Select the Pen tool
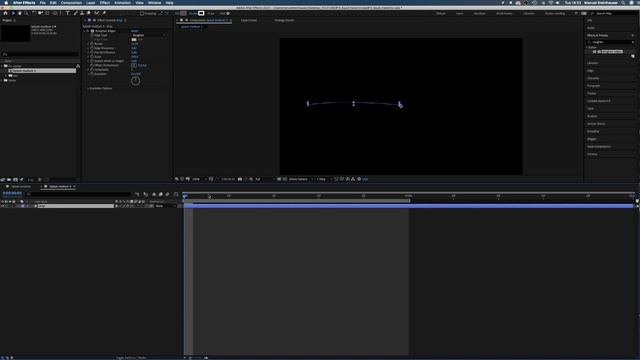Image resolution: width=640 pixels, height=360 pixels. pyautogui.click(x=60, y=13)
